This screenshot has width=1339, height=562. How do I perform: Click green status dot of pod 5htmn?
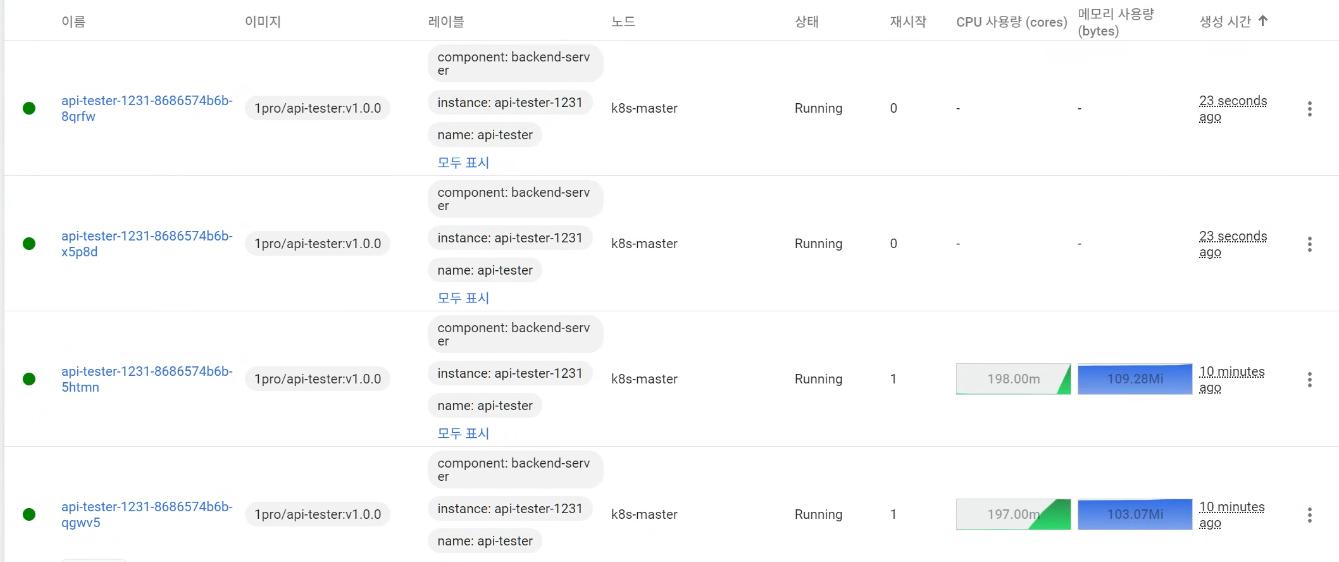(29, 379)
